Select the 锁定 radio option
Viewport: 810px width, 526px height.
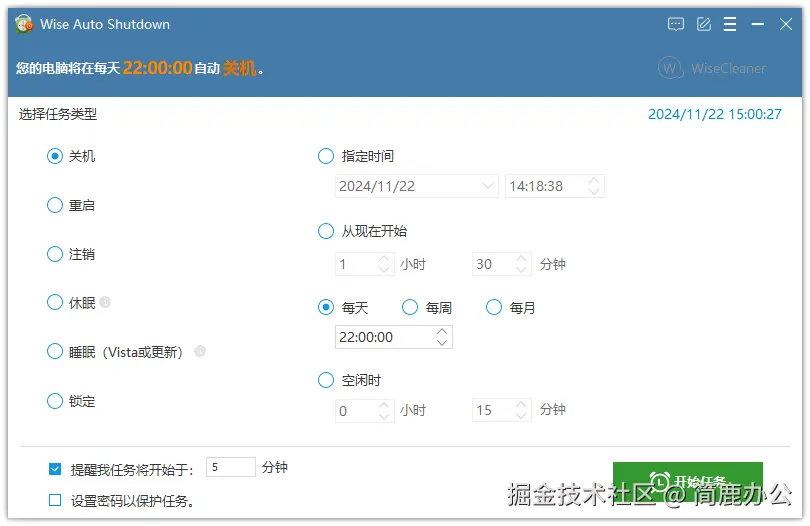tap(55, 401)
